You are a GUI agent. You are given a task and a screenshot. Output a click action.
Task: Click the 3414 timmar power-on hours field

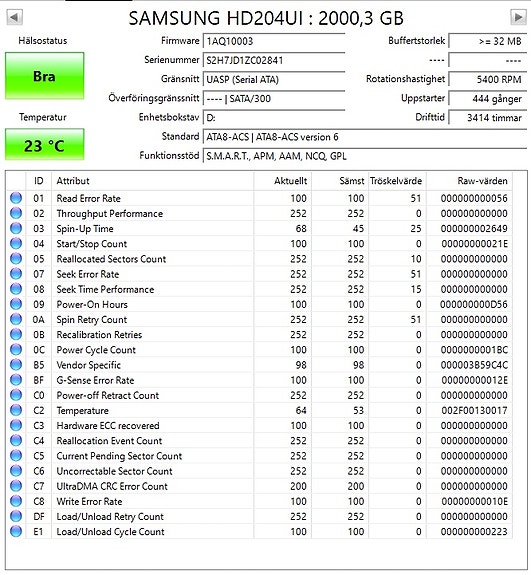click(x=488, y=117)
